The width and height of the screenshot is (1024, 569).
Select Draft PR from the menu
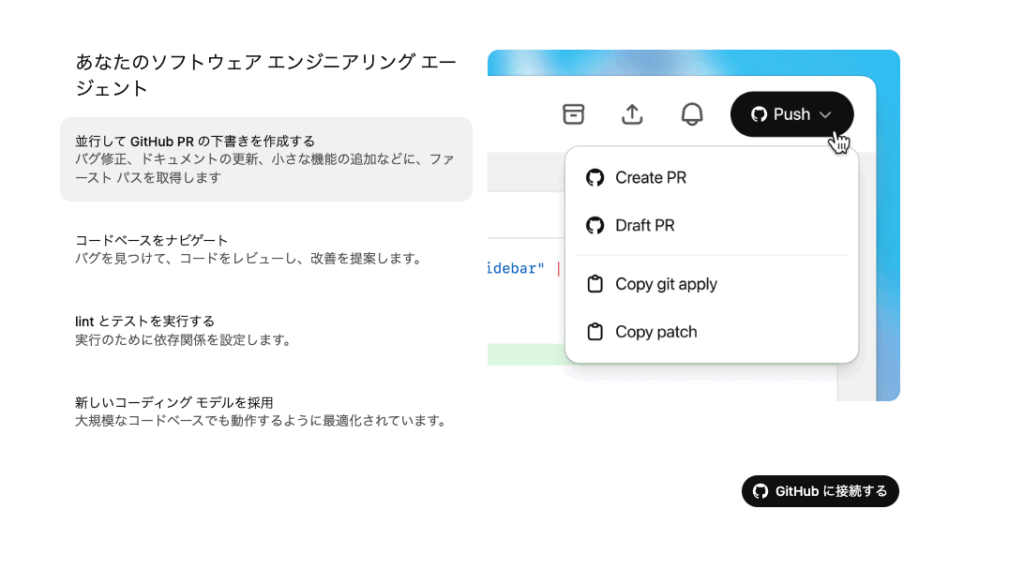(x=711, y=225)
